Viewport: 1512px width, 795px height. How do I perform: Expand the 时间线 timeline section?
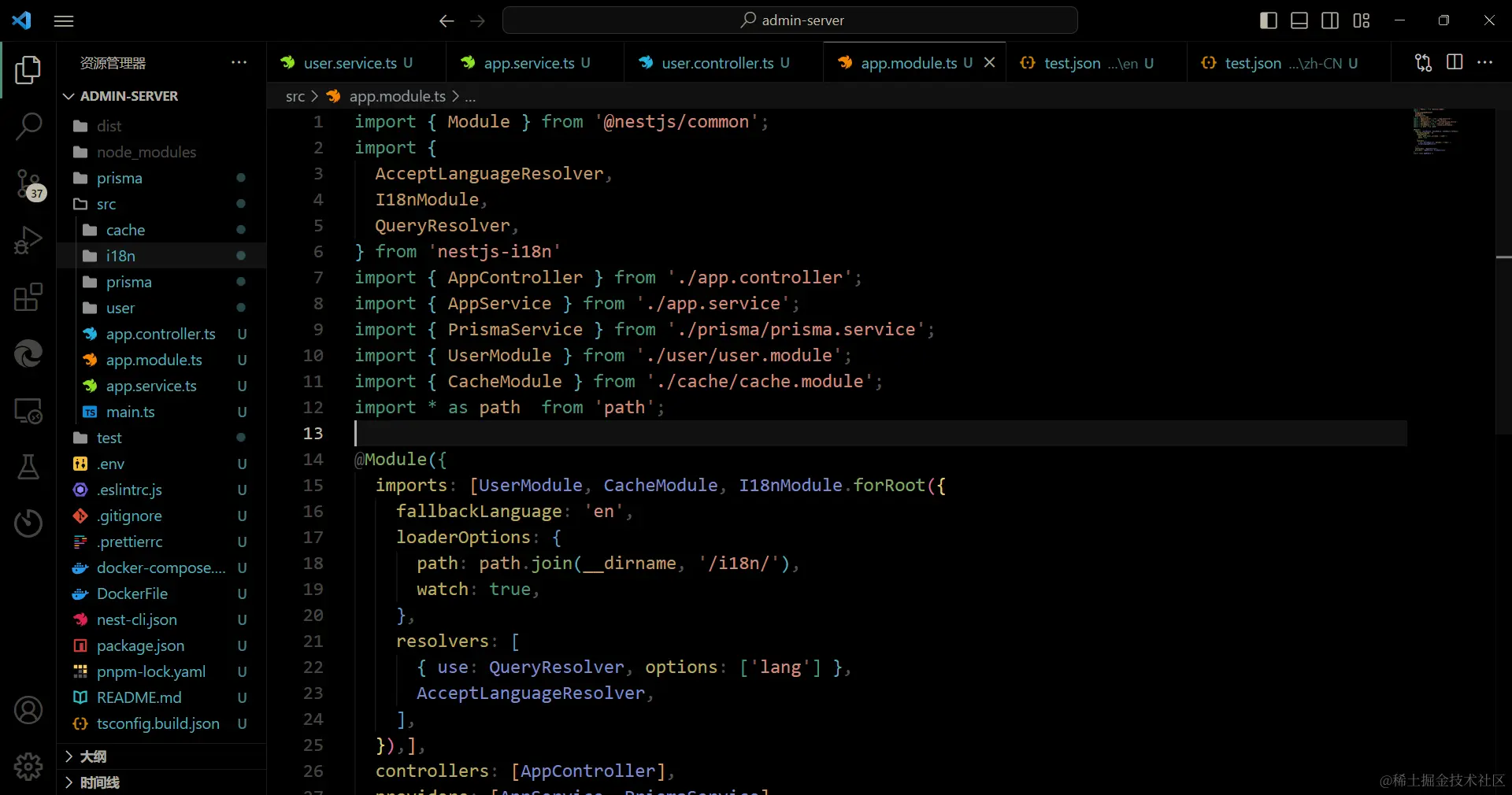tap(161, 782)
